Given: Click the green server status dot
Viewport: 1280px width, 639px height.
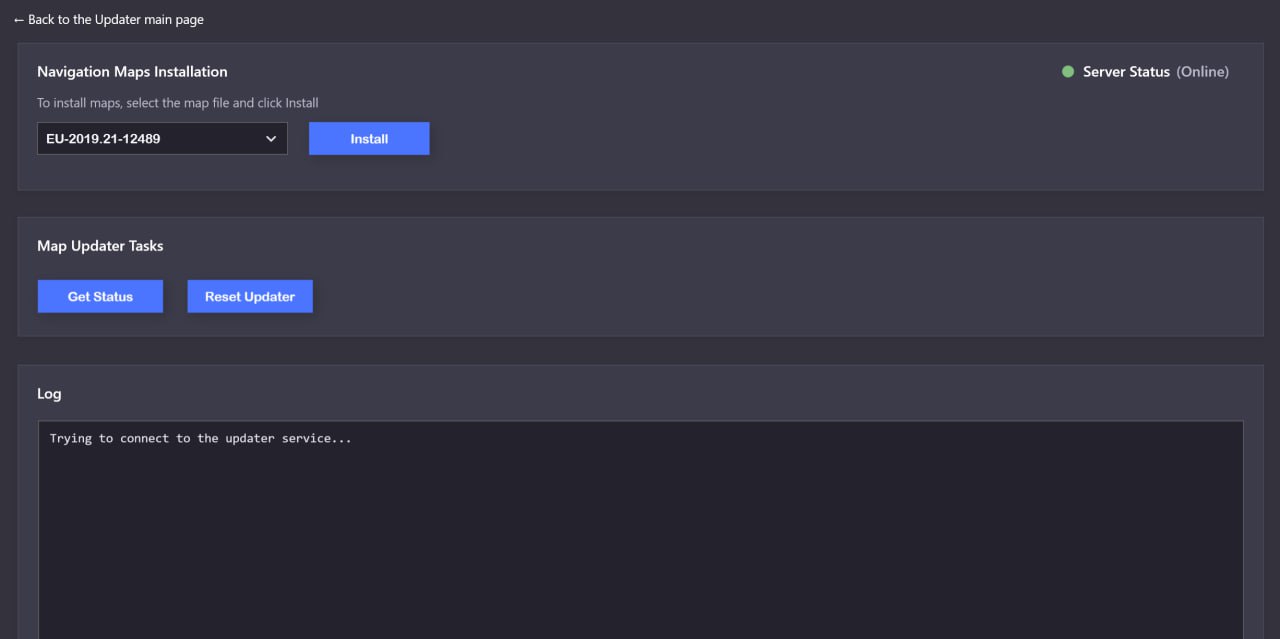Looking at the screenshot, I should (1068, 72).
